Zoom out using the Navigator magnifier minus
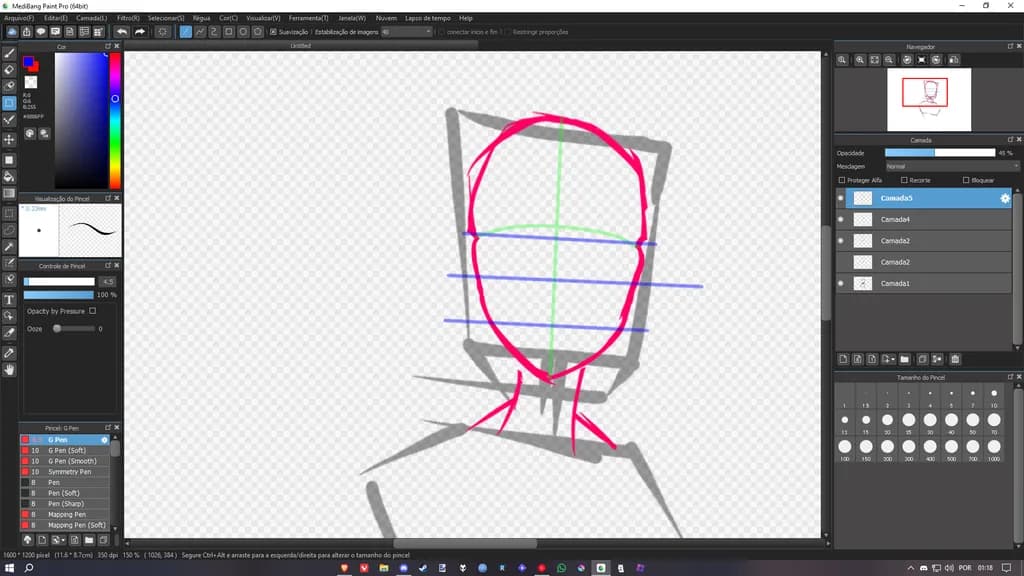 [889, 60]
